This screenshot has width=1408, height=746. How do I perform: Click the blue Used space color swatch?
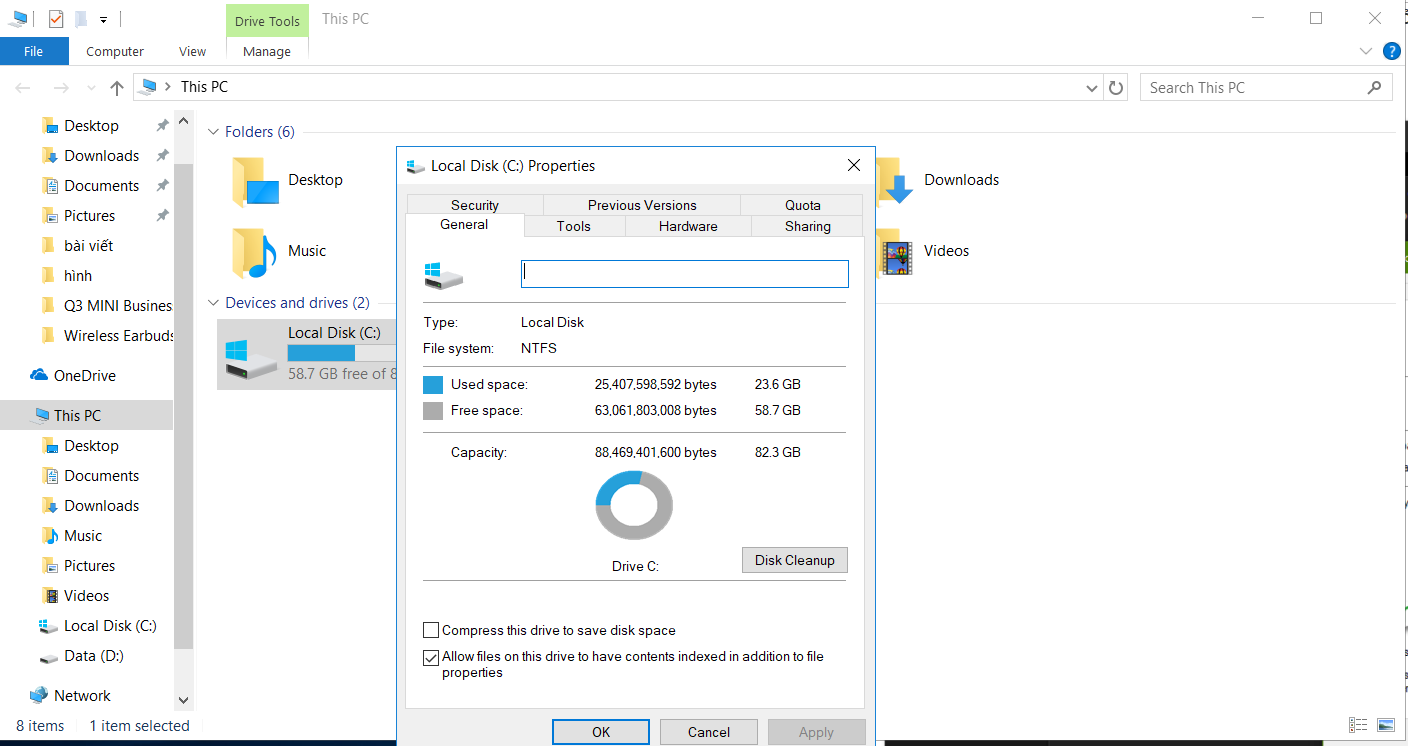pos(433,385)
